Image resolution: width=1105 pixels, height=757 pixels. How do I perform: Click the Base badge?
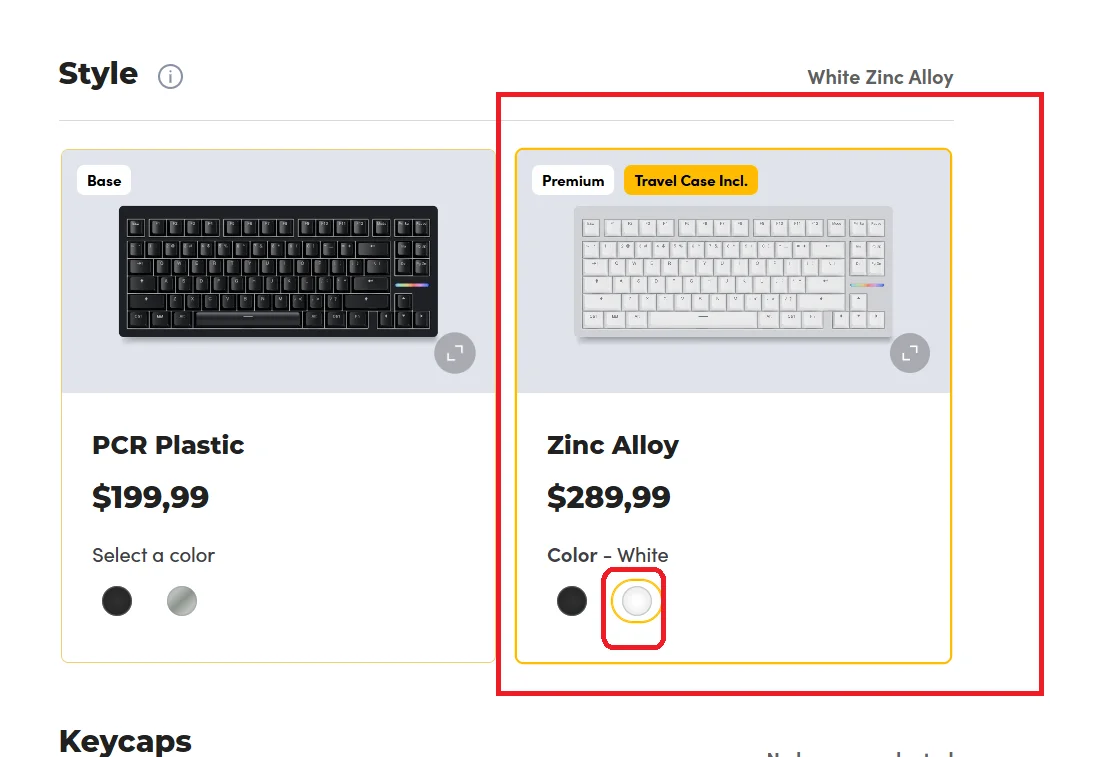tap(104, 181)
